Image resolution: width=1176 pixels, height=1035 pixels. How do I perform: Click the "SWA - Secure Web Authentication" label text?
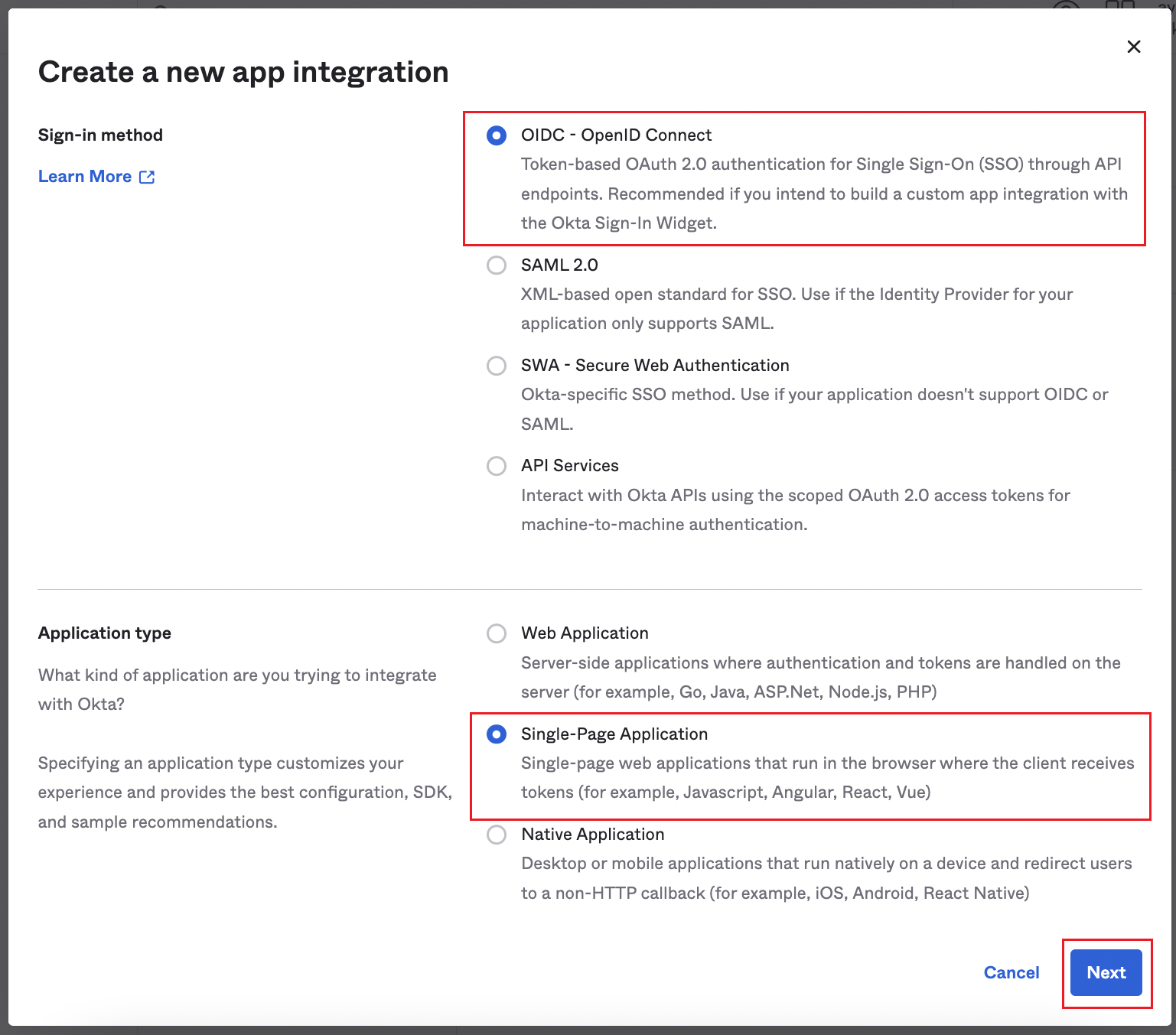pyautogui.click(x=655, y=366)
